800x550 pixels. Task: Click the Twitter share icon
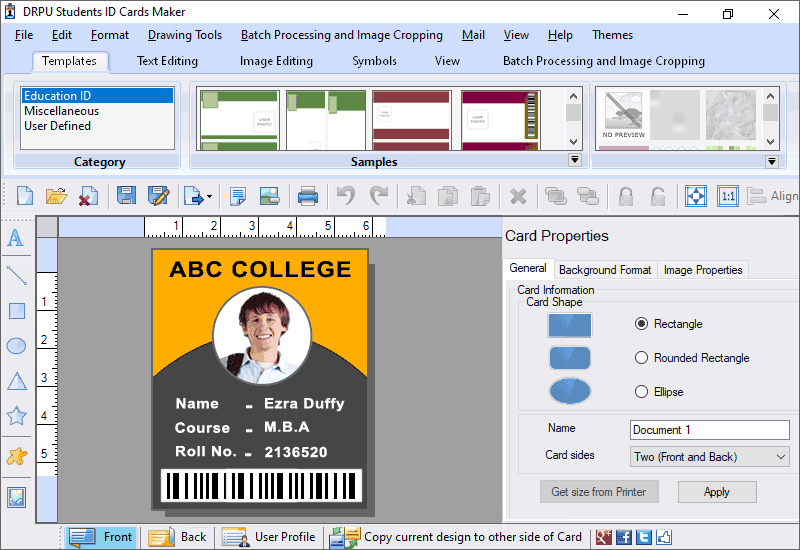(644, 537)
